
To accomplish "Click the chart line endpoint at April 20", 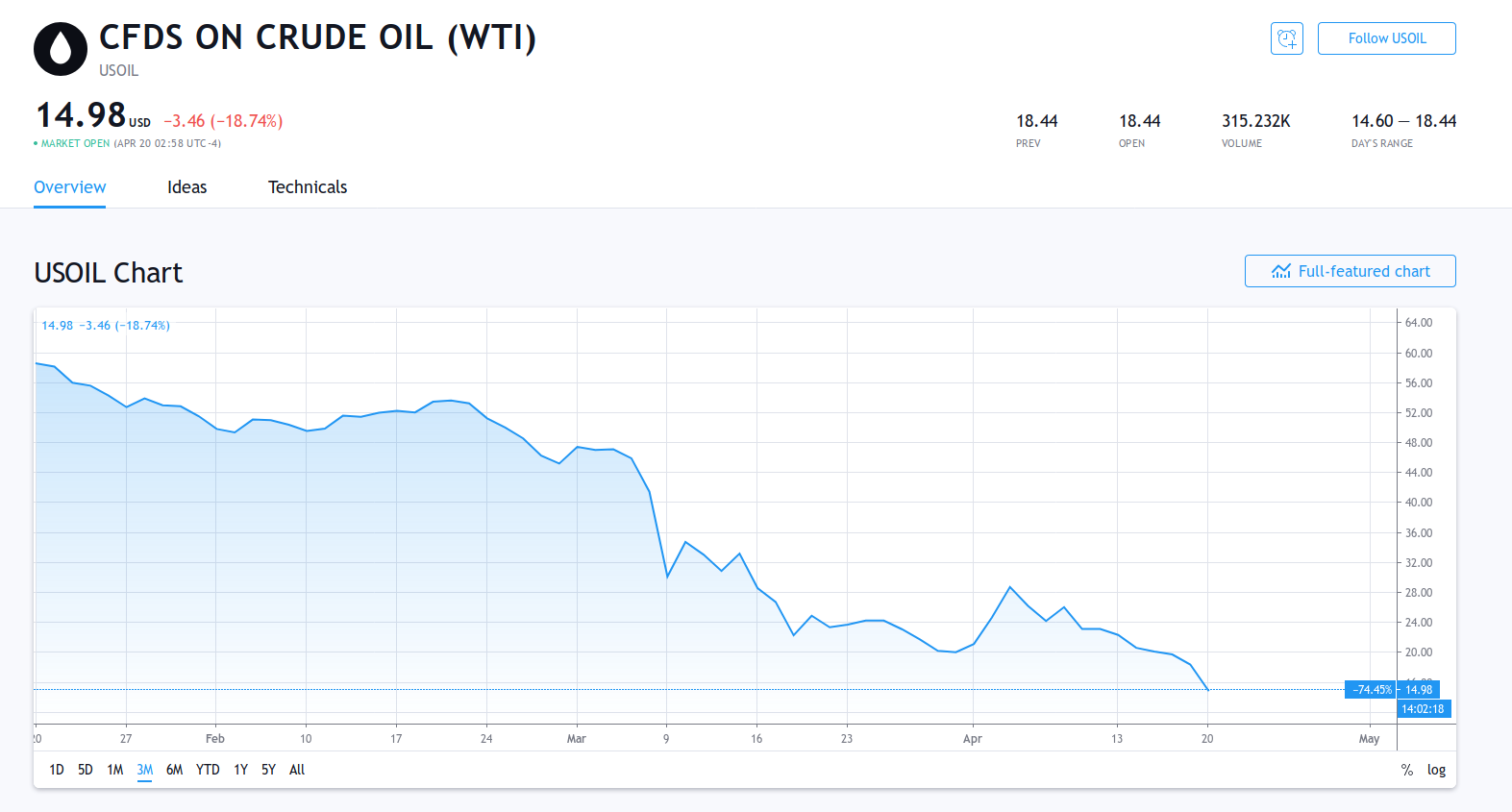I will click(x=1207, y=689).
